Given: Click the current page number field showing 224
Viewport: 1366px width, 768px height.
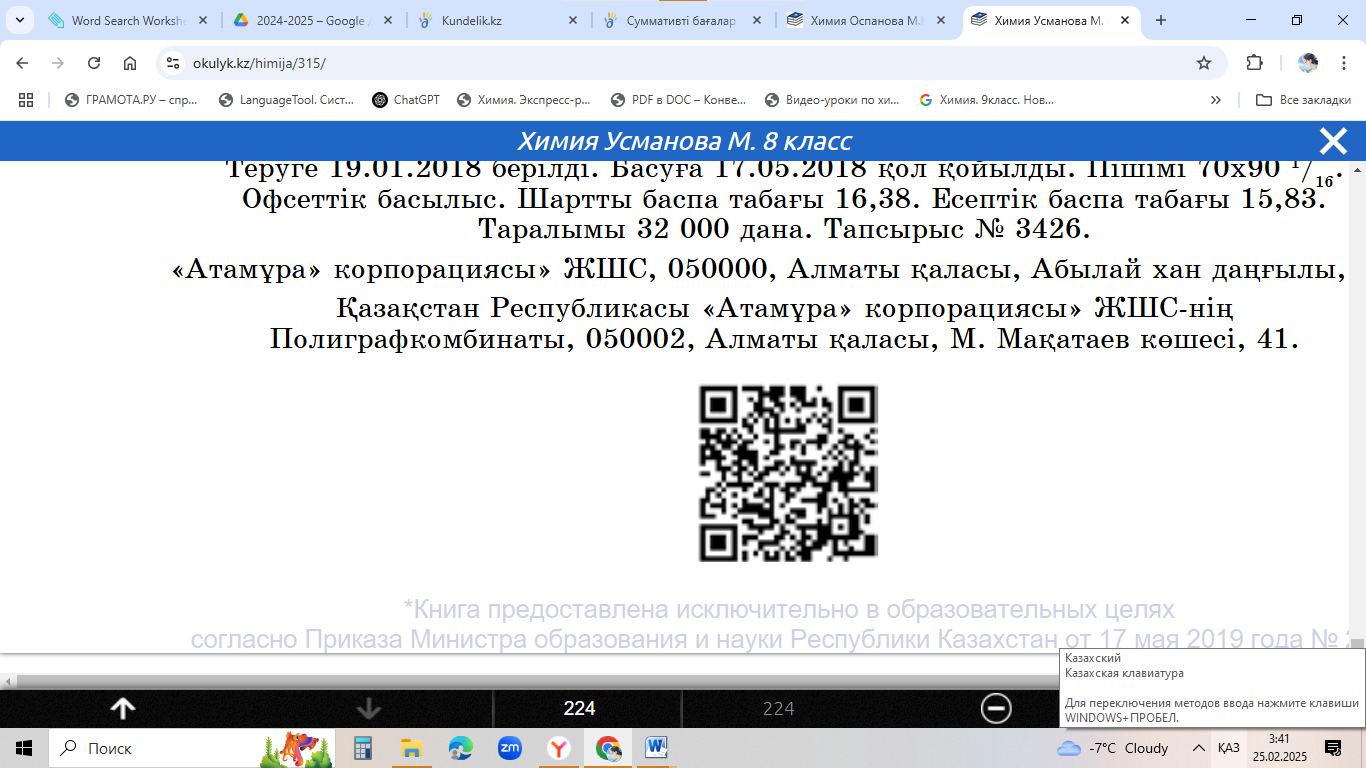Looking at the screenshot, I should [x=588, y=709].
